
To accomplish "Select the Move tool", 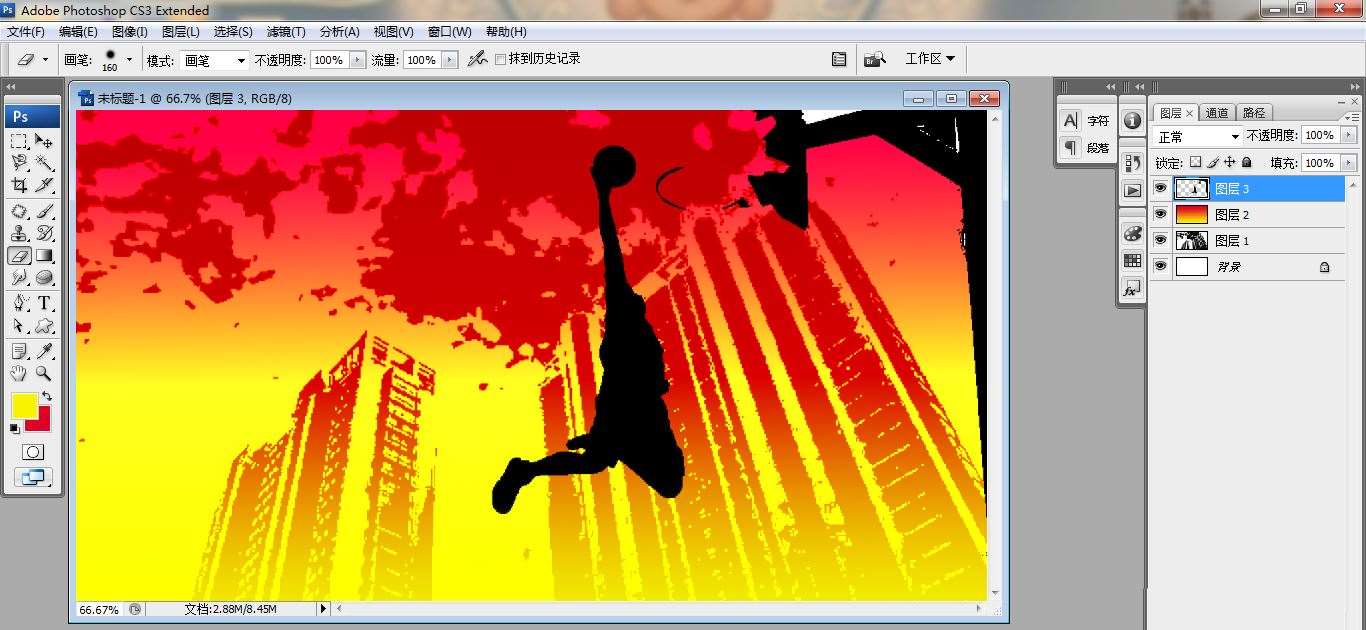I will click(44, 141).
